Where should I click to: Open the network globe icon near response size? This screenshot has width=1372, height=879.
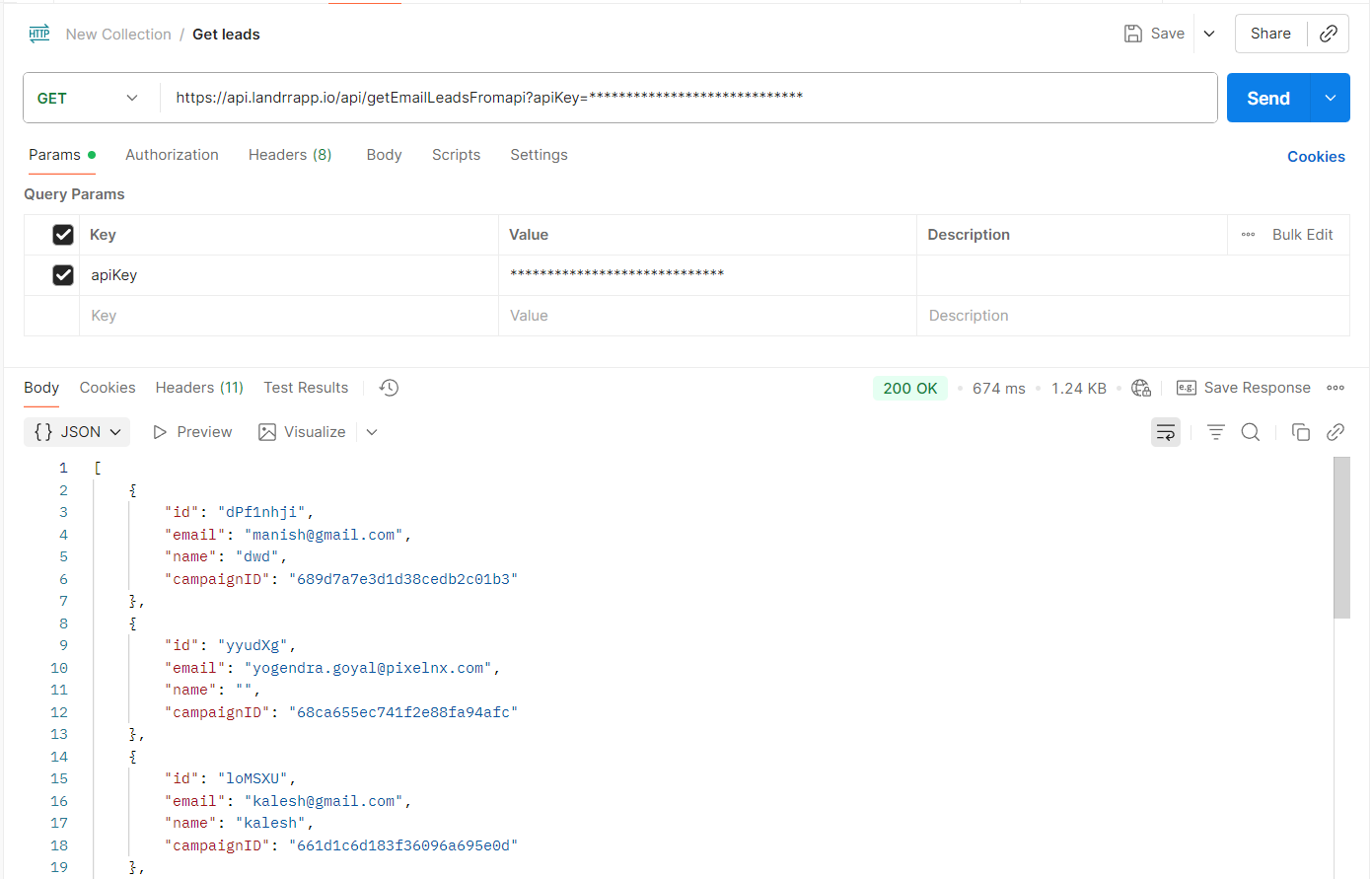[x=1141, y=388]
